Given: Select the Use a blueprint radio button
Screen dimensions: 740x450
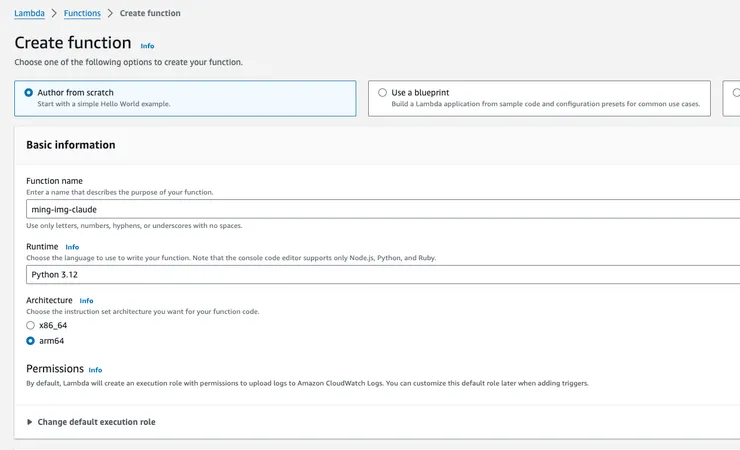Looking at the screenshot, I should pos(383,92).
